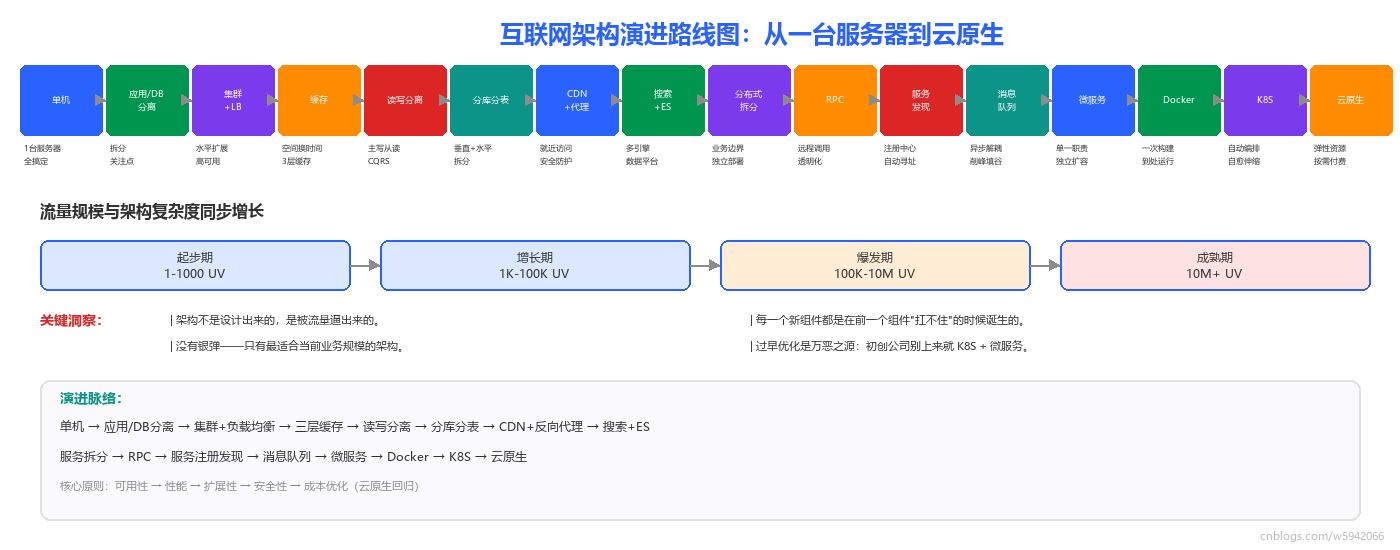Click the 起步期 1-1000 UV phase box
Image resolution: width=1400 pixels, height=550 pixels.
click(x=195, y=265)
